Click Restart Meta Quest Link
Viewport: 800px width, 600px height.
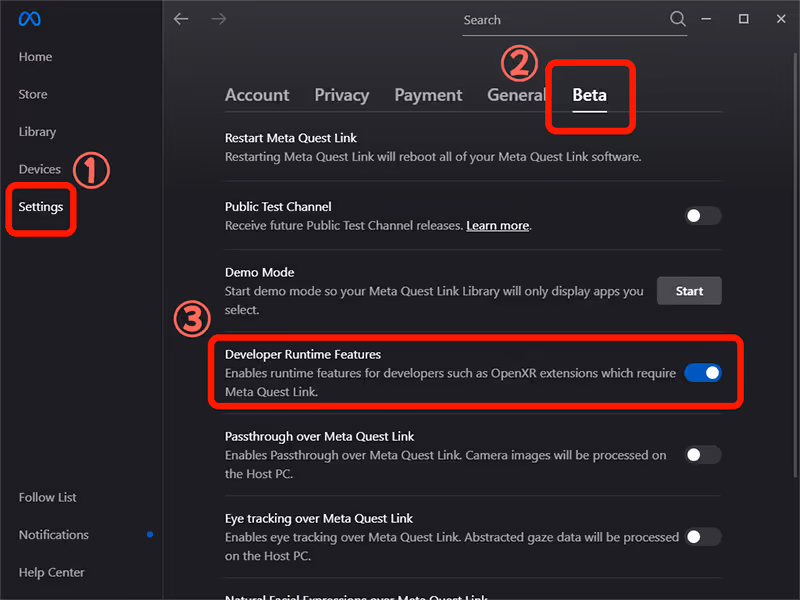pyautogui.click(x=291, y=137)
